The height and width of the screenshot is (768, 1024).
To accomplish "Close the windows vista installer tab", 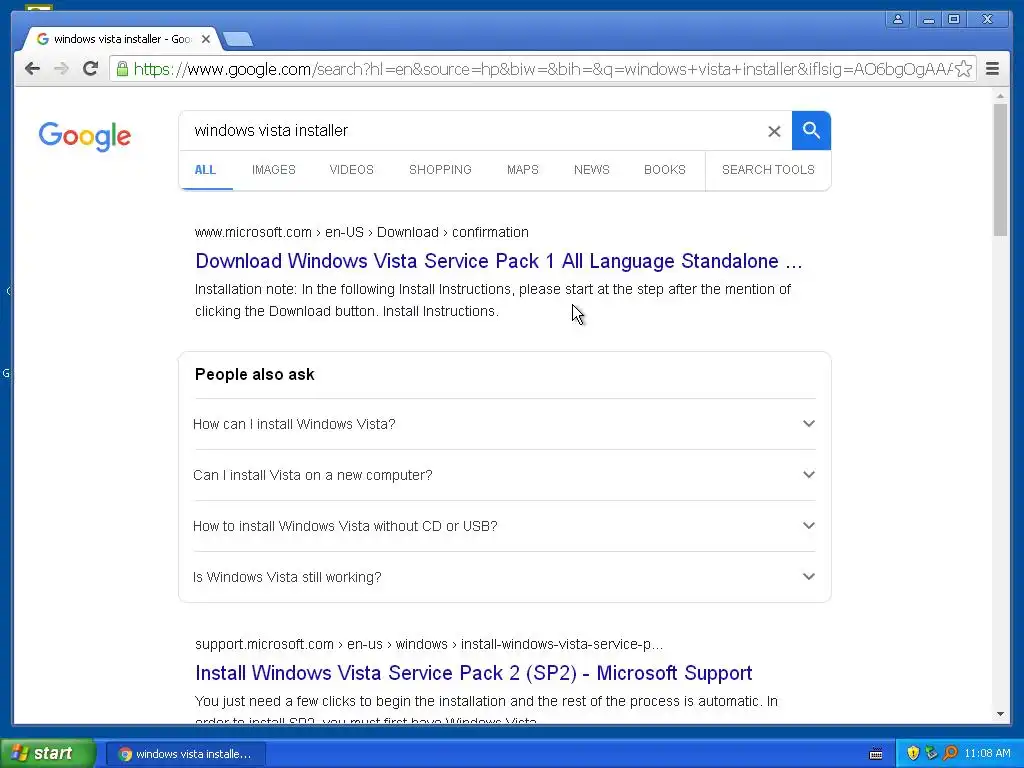I will [206, 39].
